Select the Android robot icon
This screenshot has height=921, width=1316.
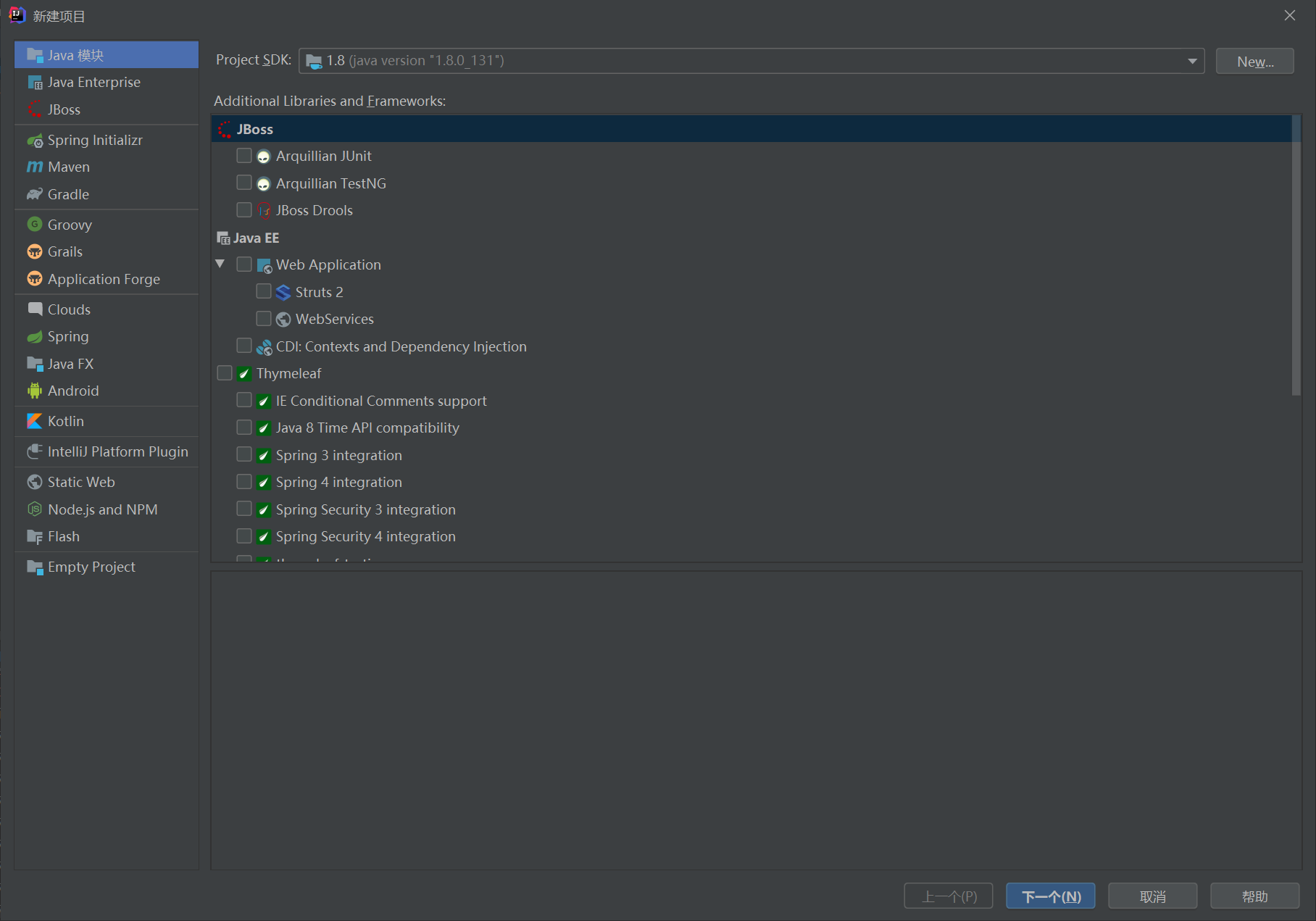35,391
